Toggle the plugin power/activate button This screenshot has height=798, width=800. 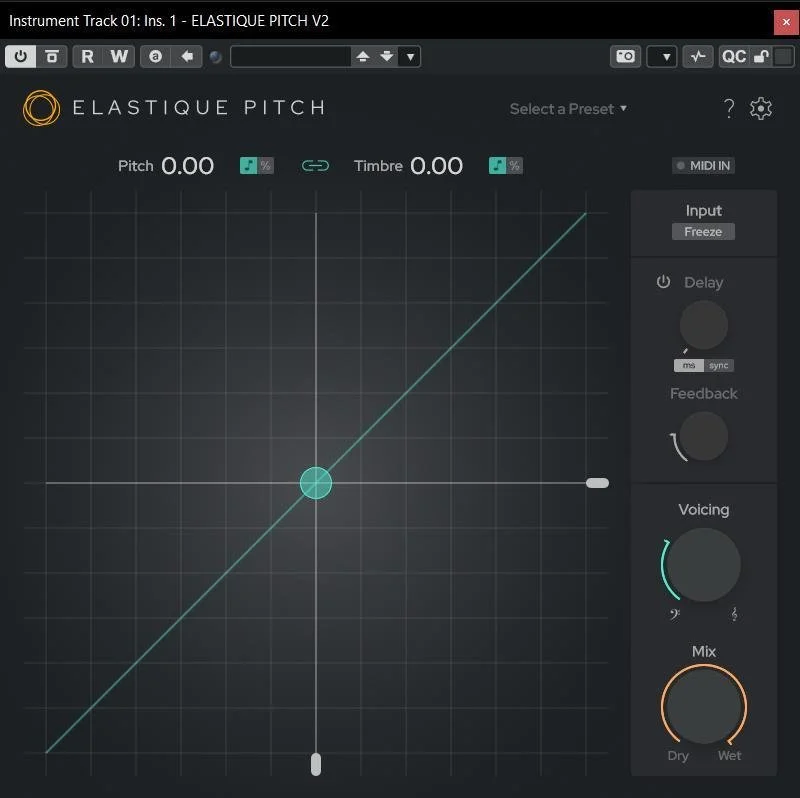coord(20,56)
